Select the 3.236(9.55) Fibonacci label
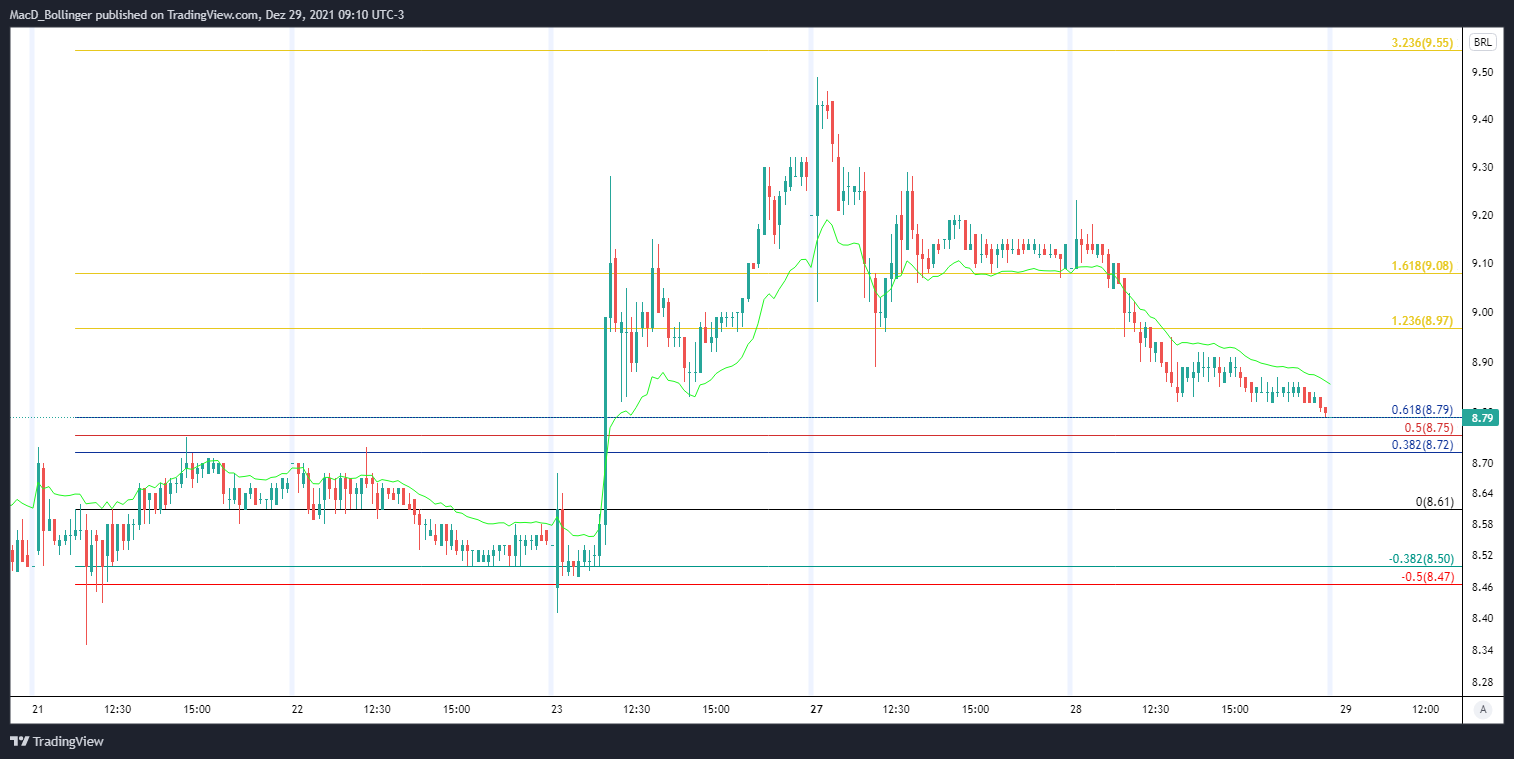1514x759 pixels. pos(1422,43)
